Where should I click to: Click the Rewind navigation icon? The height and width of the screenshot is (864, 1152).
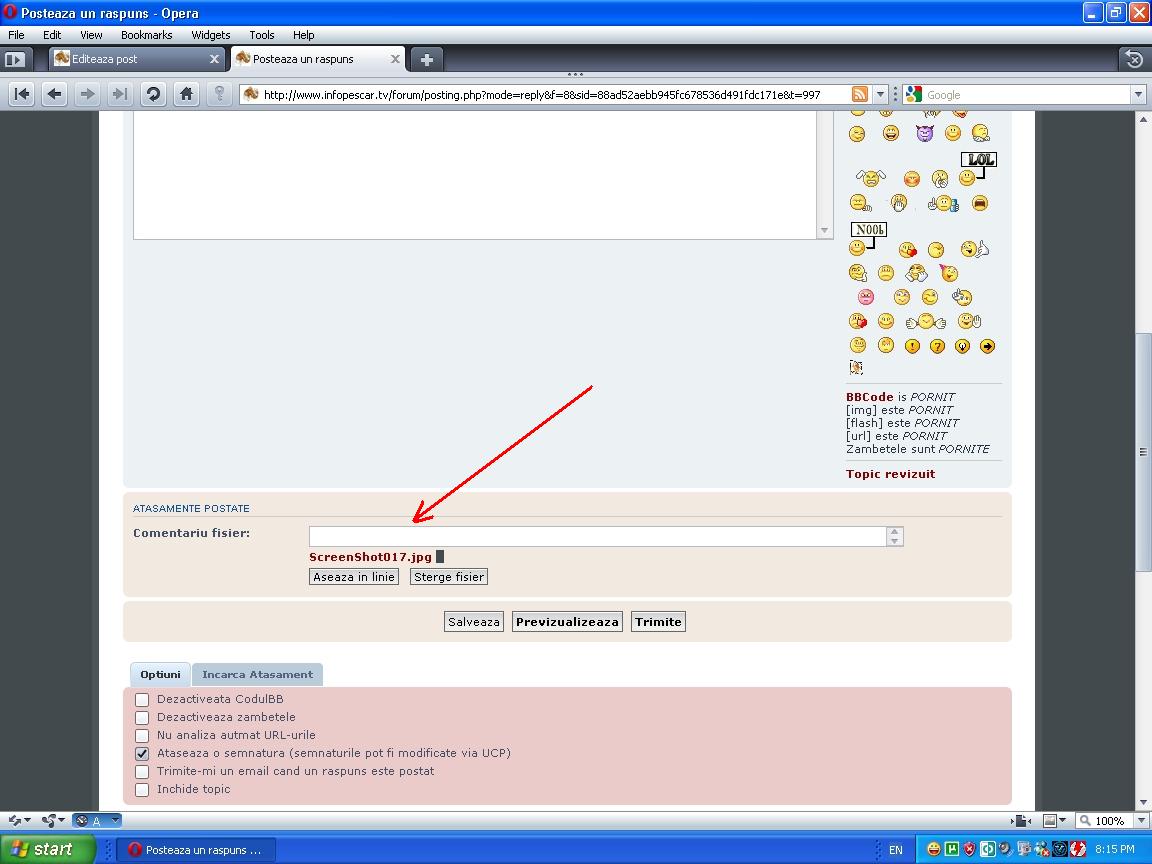pyautogui.click(x=21, y=94)
